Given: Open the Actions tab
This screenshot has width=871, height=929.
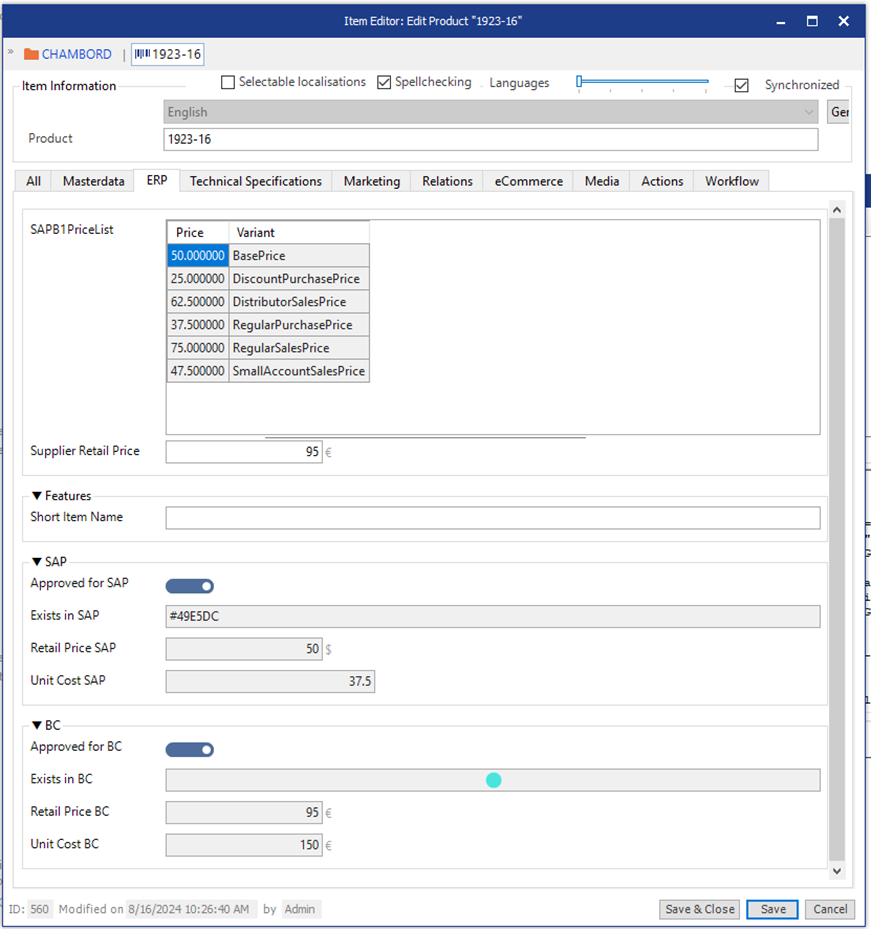Looking at the screenshot, I should 662,181.
